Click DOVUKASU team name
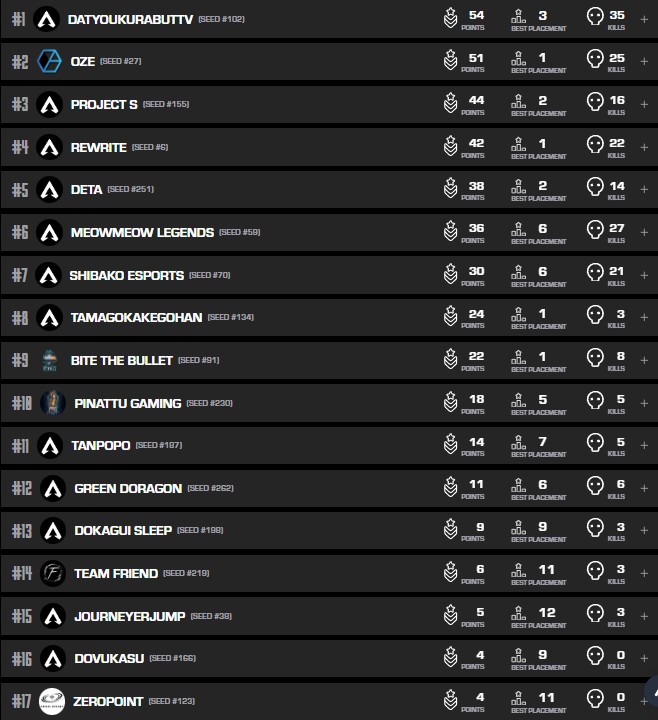 109,658
